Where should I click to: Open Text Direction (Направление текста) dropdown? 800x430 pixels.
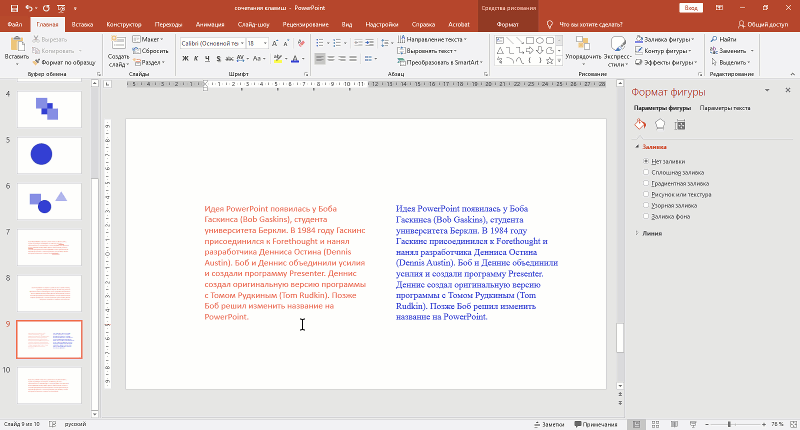point(432,39)
